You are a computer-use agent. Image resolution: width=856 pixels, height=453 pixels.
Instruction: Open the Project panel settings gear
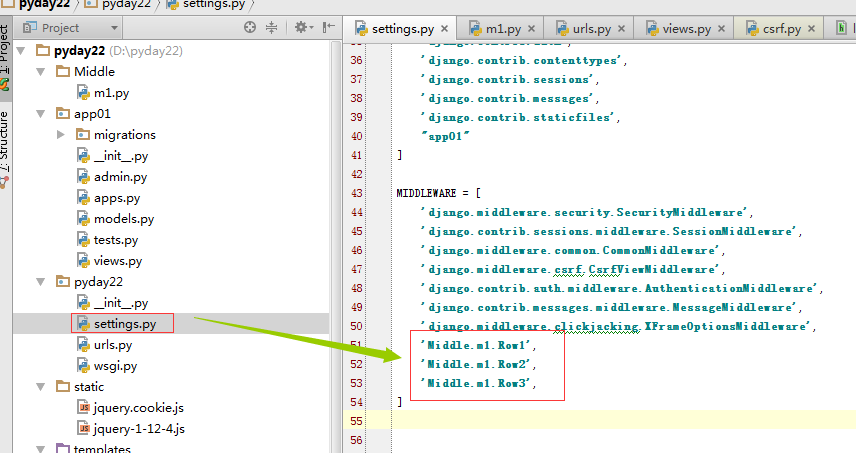(301, 28)
